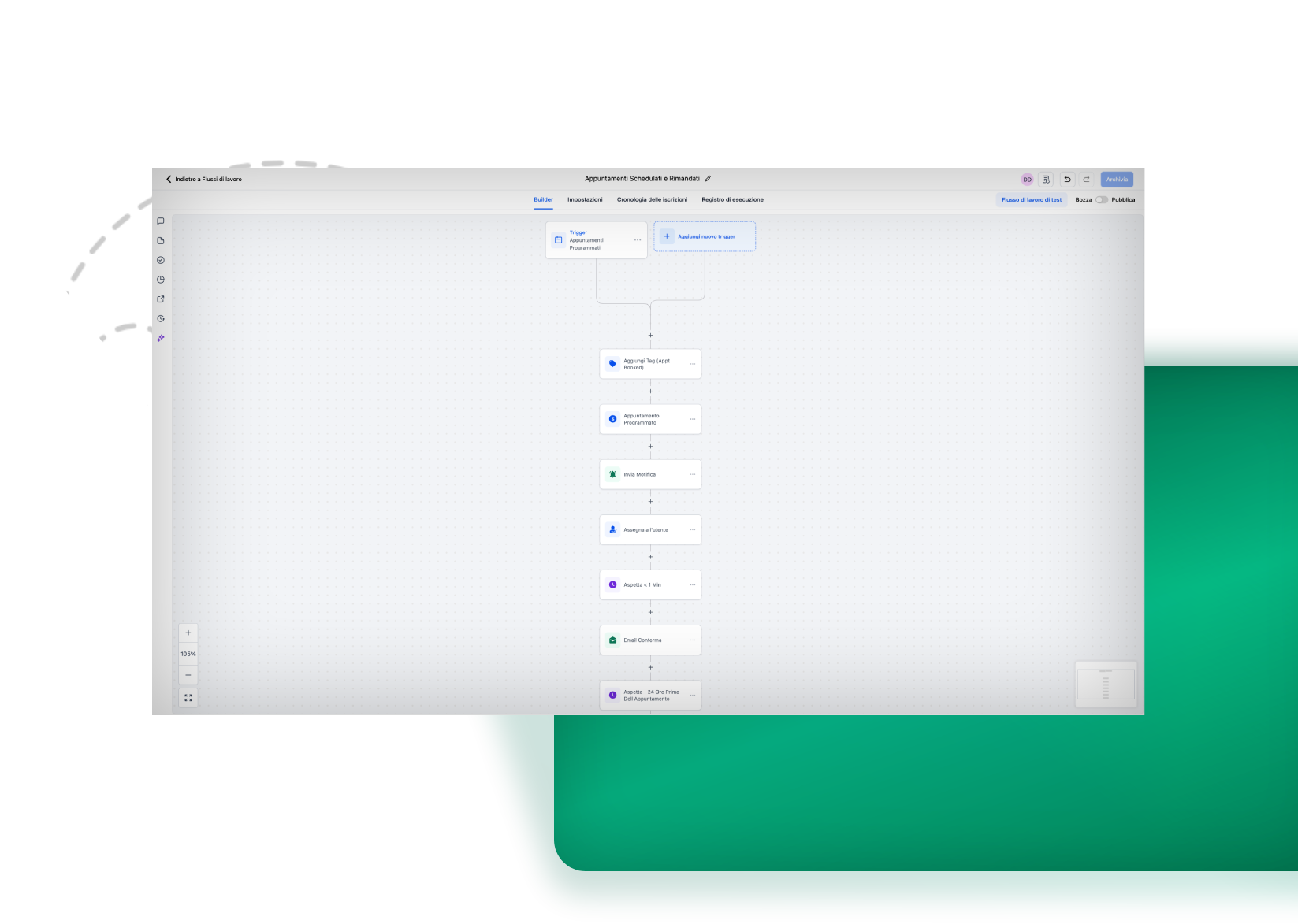Undo the last change
1298x924 pixels.
click(x=1067, y=180)
